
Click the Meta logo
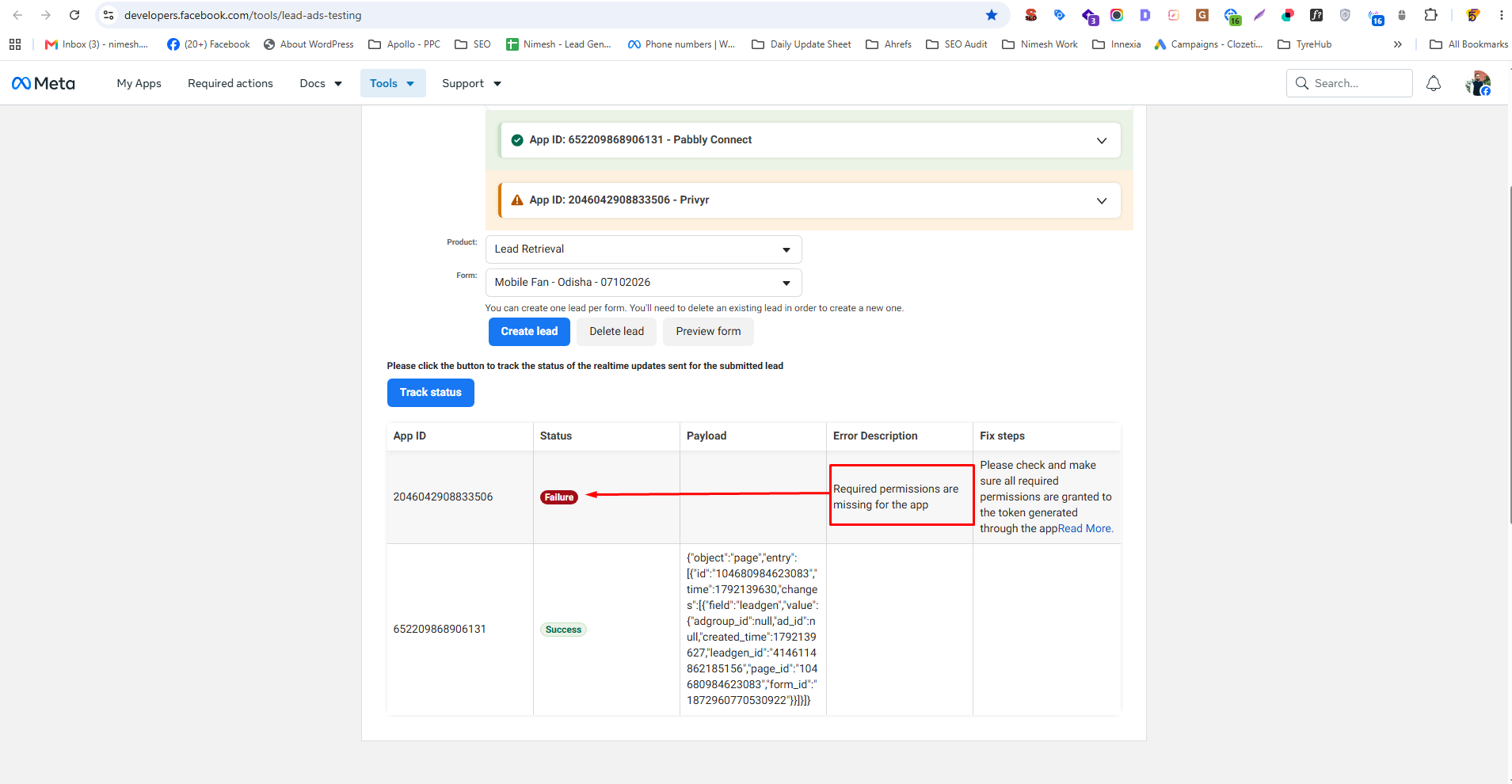click(44, 83)
